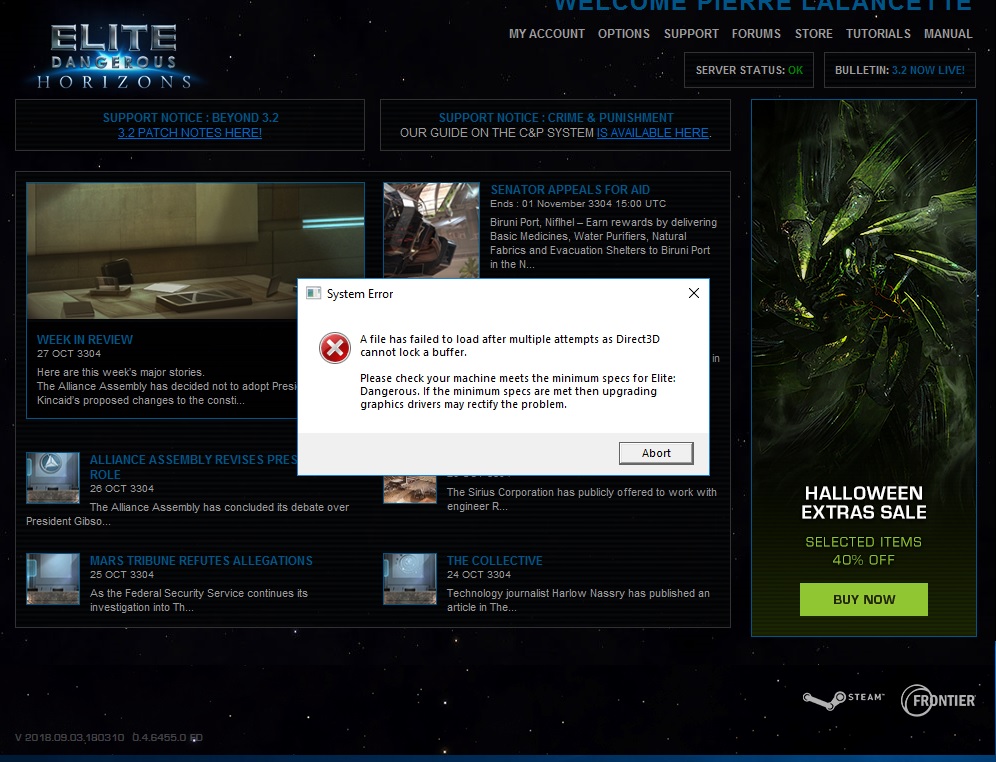
Task: Click the '26 OCT 3304' date text
Action: coord(121,488)
